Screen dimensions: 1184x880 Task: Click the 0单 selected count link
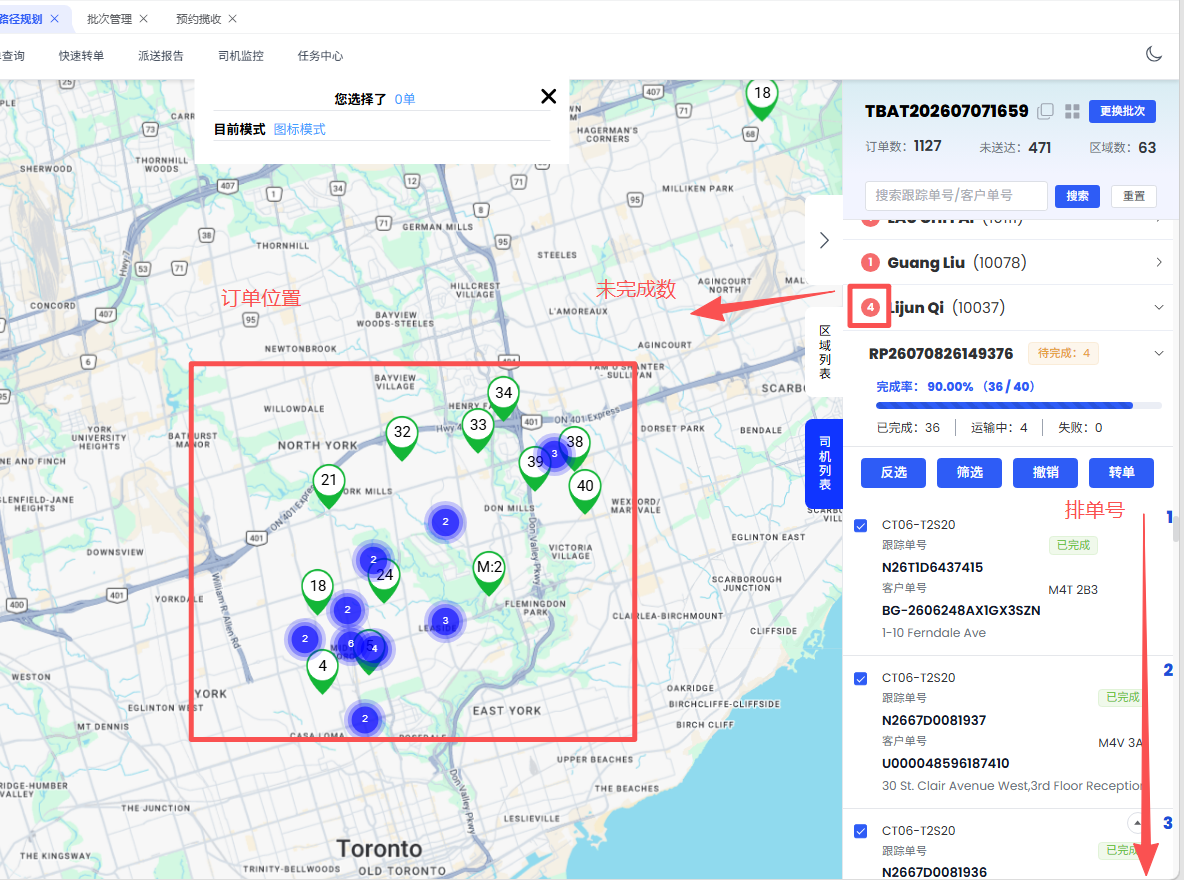[405, 99]
